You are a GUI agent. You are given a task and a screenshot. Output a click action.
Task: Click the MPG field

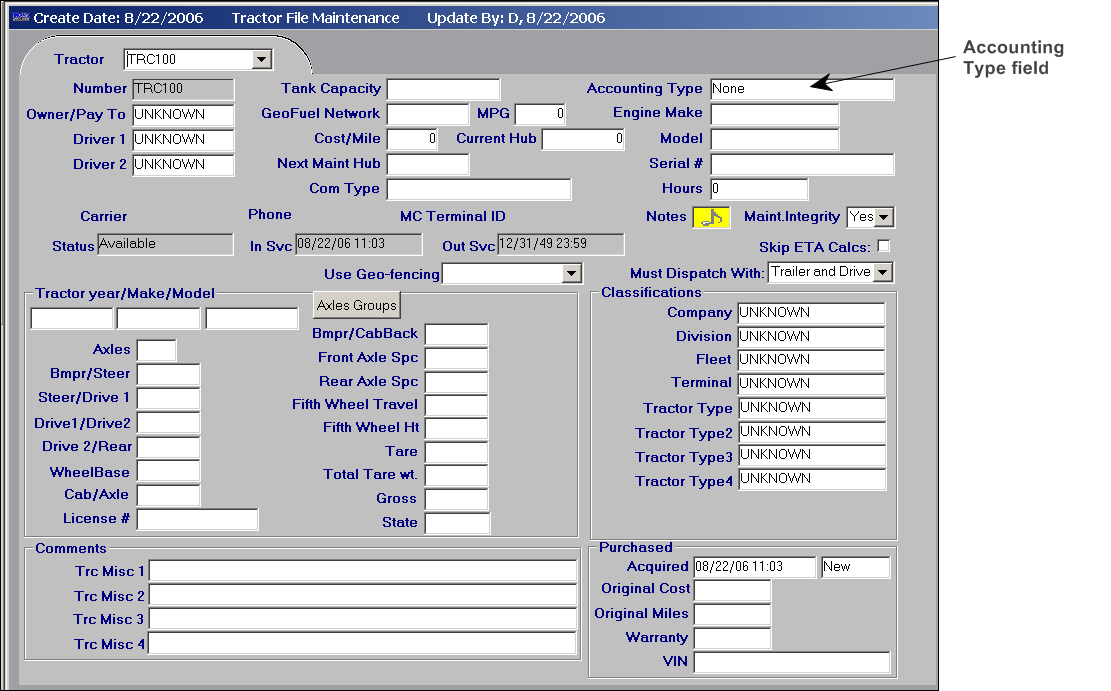tap(540, 114)
